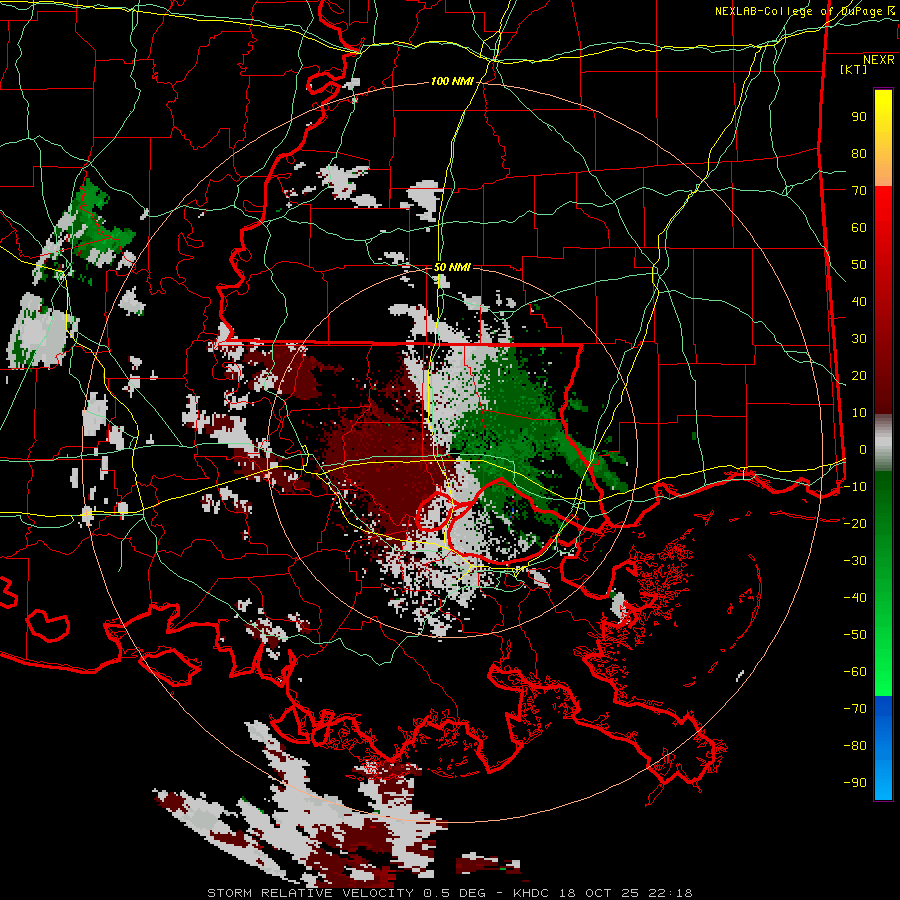Screen dimensions: 900x900
Task: Click the -60 value on the velocity scale
Action: point(855,672)
